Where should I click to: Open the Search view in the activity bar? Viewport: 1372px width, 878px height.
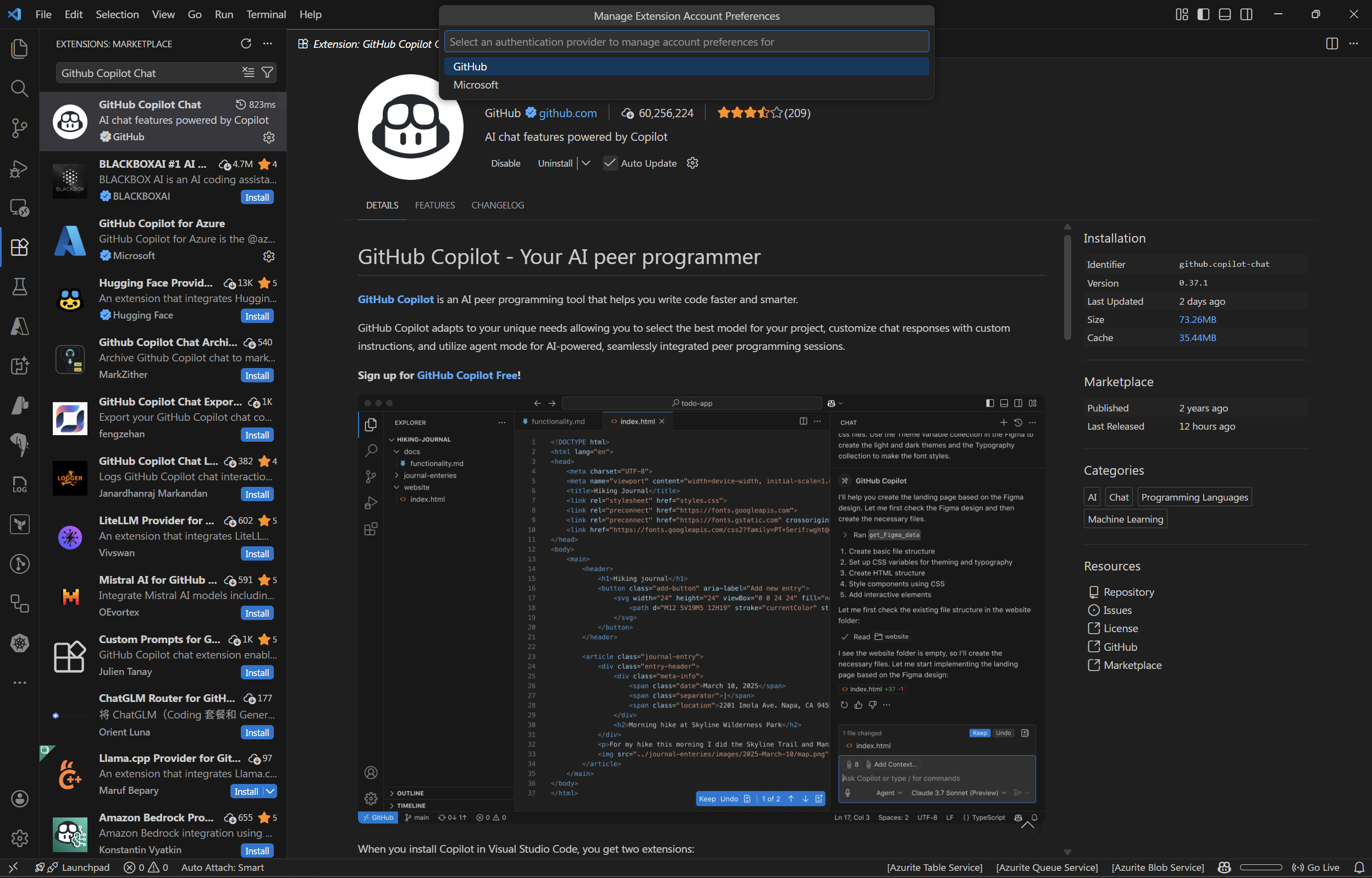[x=19, y=89]
